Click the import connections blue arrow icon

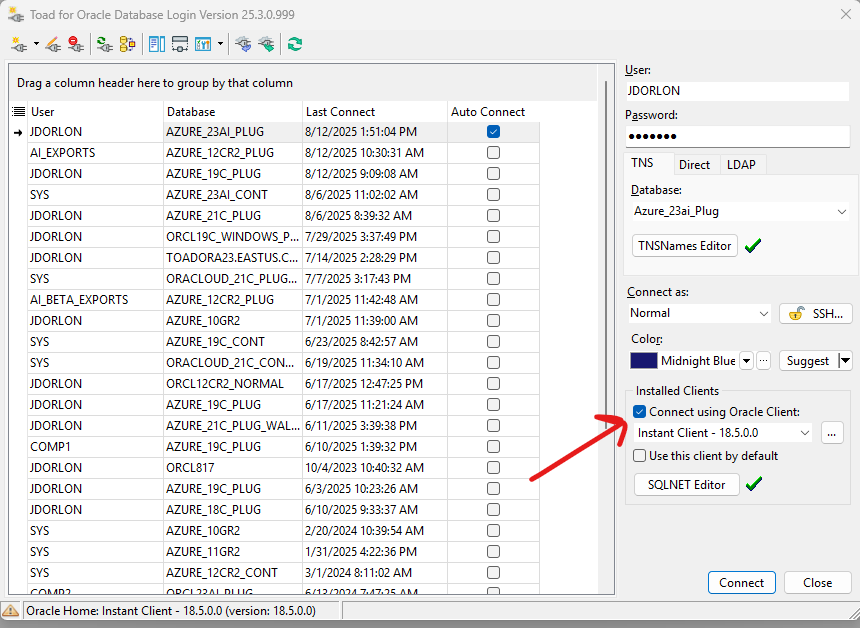[244, 44]
